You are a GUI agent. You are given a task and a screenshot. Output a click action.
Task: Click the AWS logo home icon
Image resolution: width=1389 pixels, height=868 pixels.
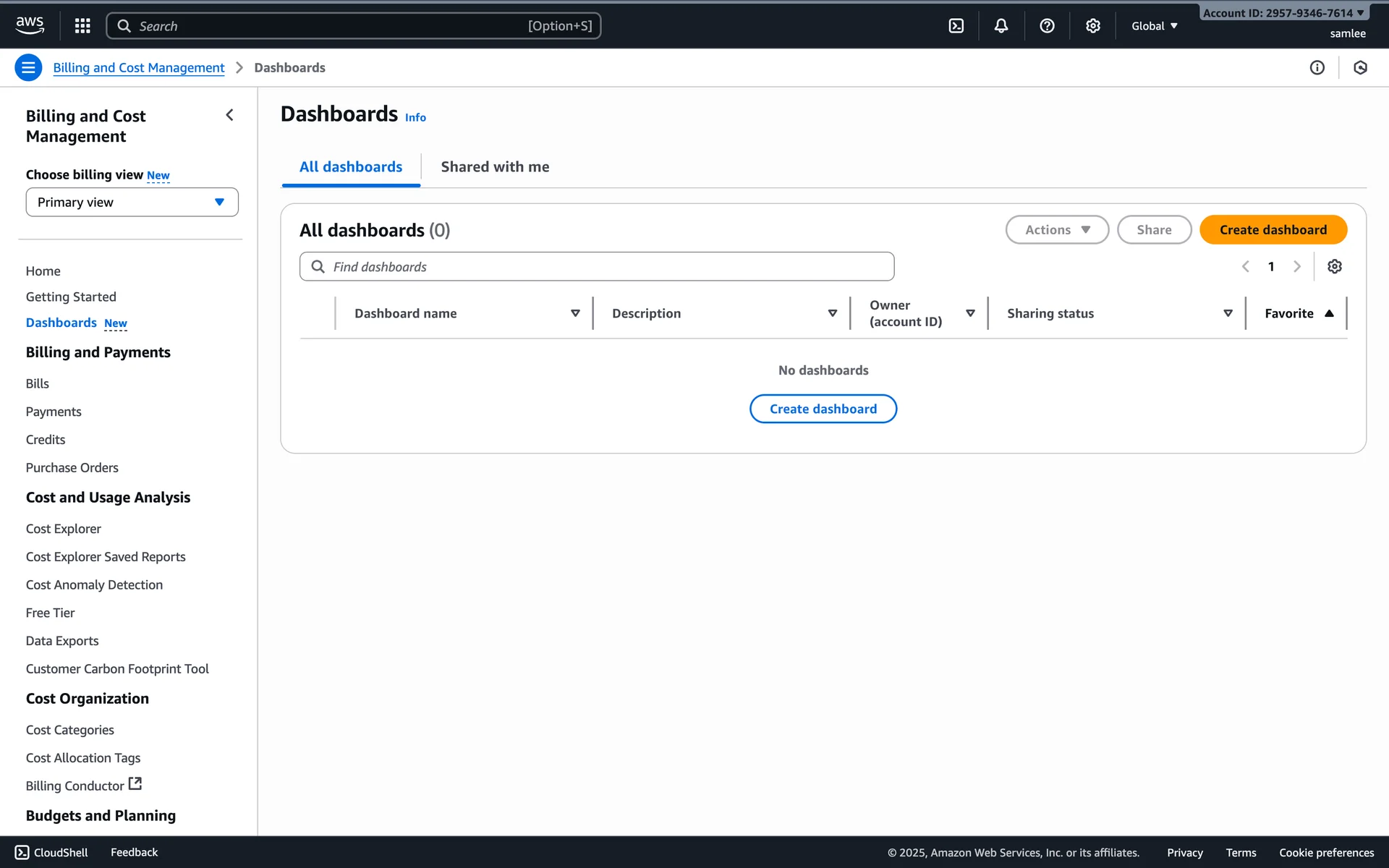point(30,25)
